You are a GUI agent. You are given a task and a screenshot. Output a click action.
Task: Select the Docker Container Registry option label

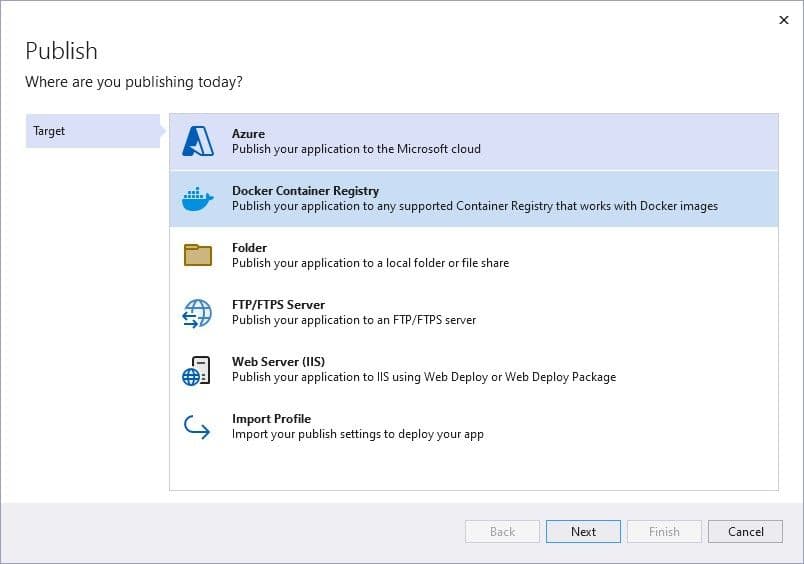(x=305, y=191)
